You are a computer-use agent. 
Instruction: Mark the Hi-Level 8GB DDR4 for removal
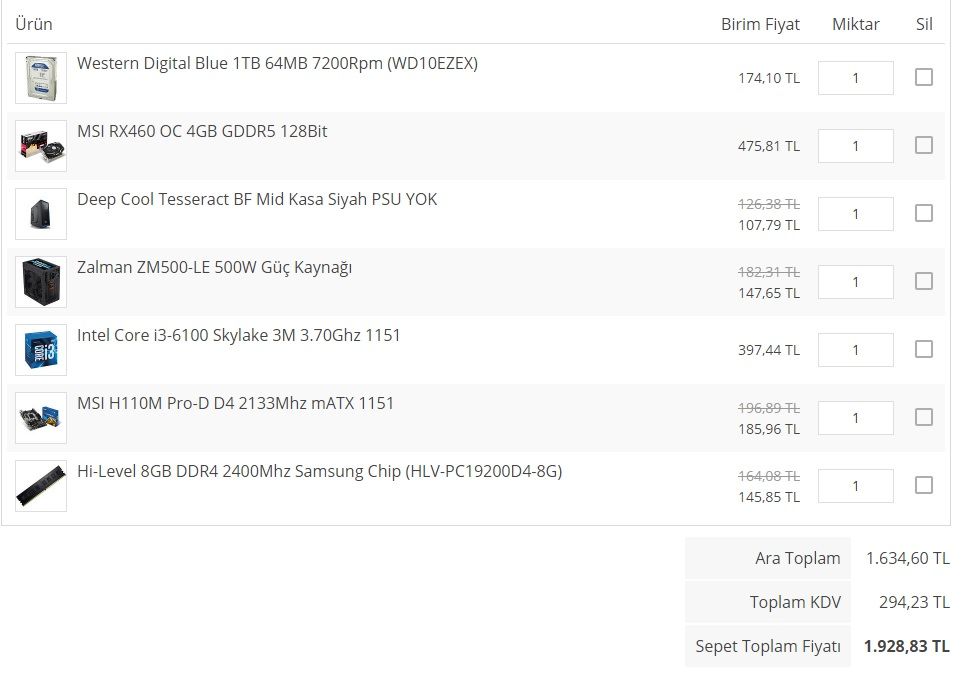point(924,485)
